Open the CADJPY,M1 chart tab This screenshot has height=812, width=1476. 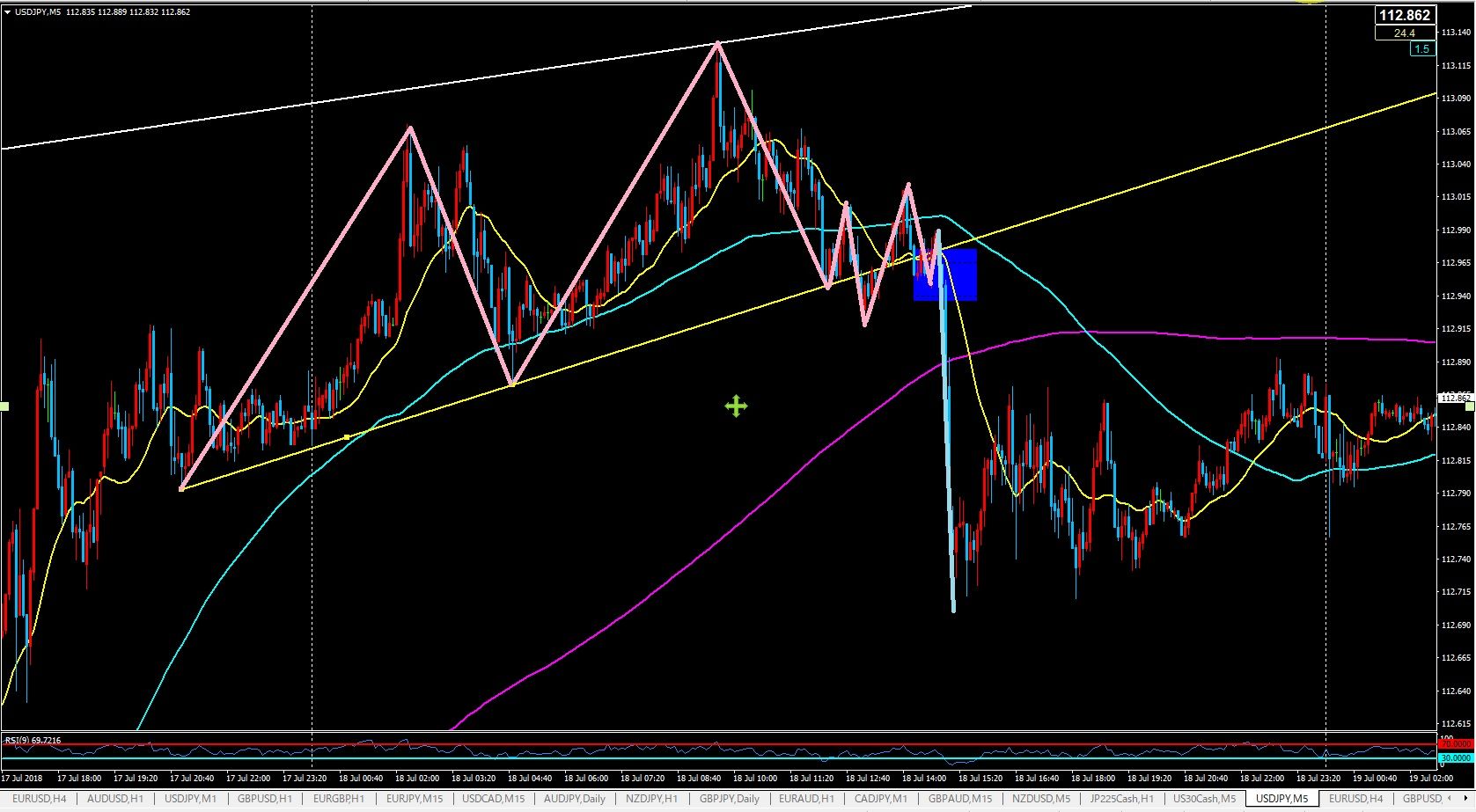(x=881, y=799)
